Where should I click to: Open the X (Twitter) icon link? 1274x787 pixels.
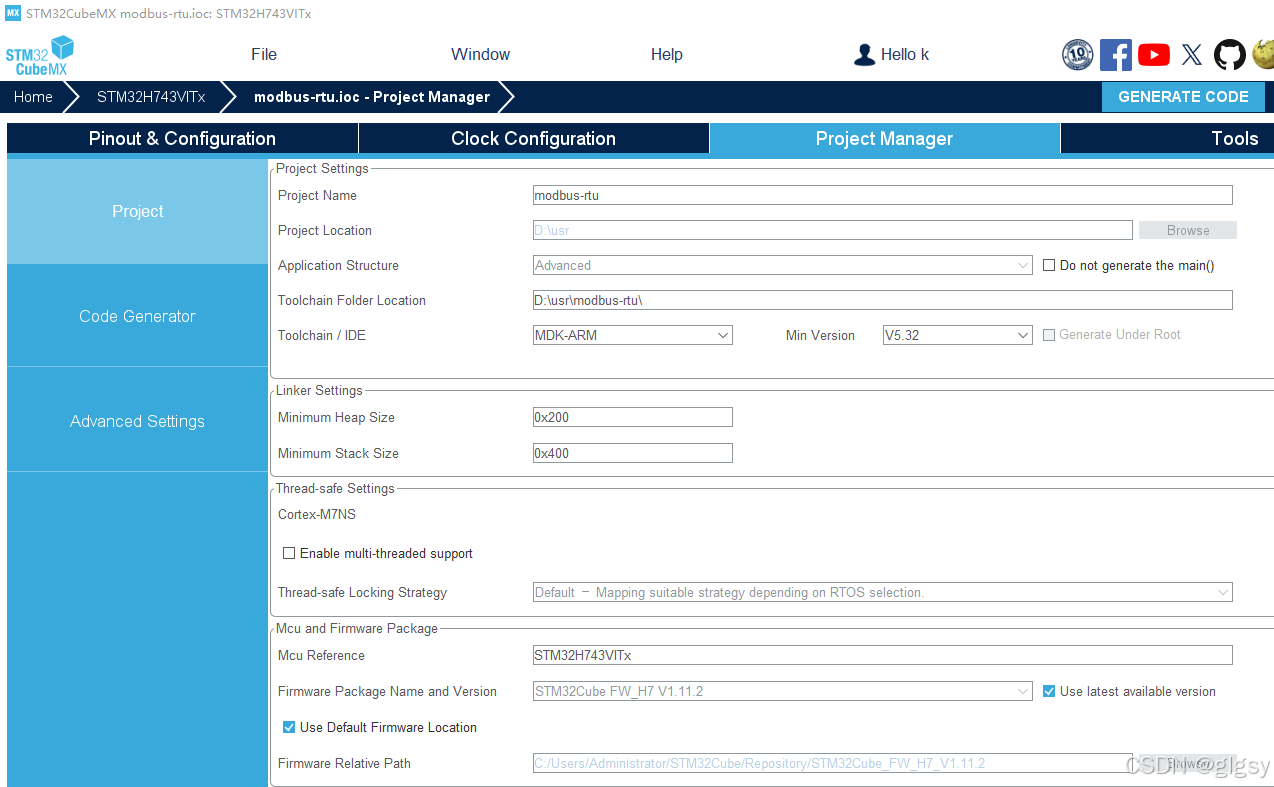(x=1191, y=54)
